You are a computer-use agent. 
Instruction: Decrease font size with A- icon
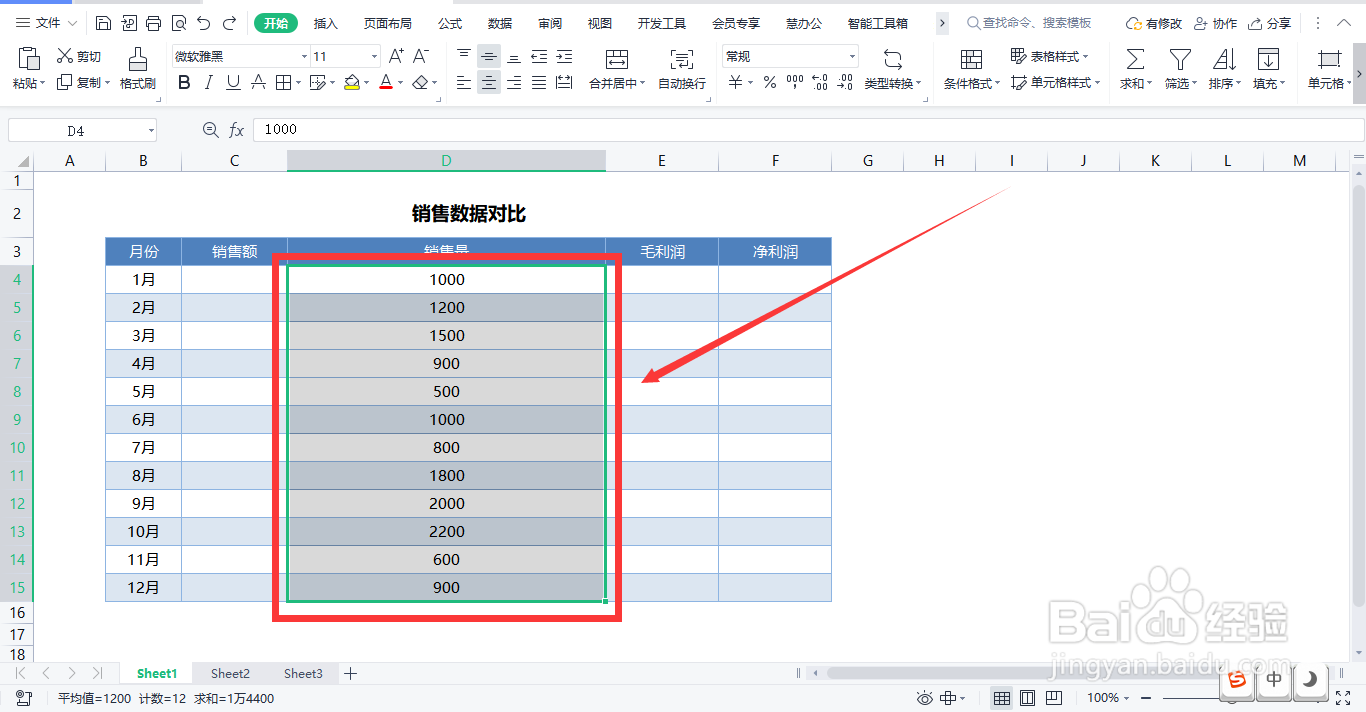point(421,57)
